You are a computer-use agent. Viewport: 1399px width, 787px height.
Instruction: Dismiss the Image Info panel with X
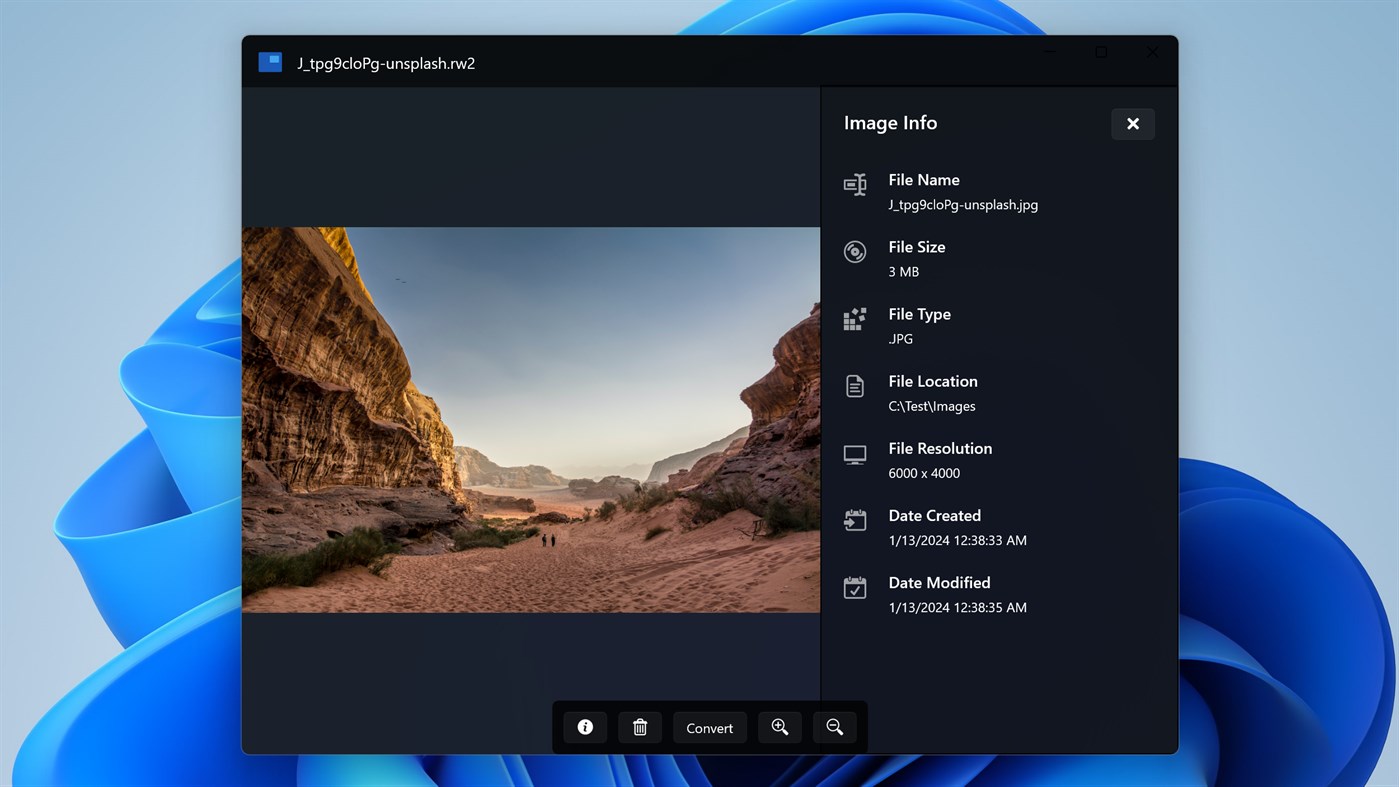1132,123
